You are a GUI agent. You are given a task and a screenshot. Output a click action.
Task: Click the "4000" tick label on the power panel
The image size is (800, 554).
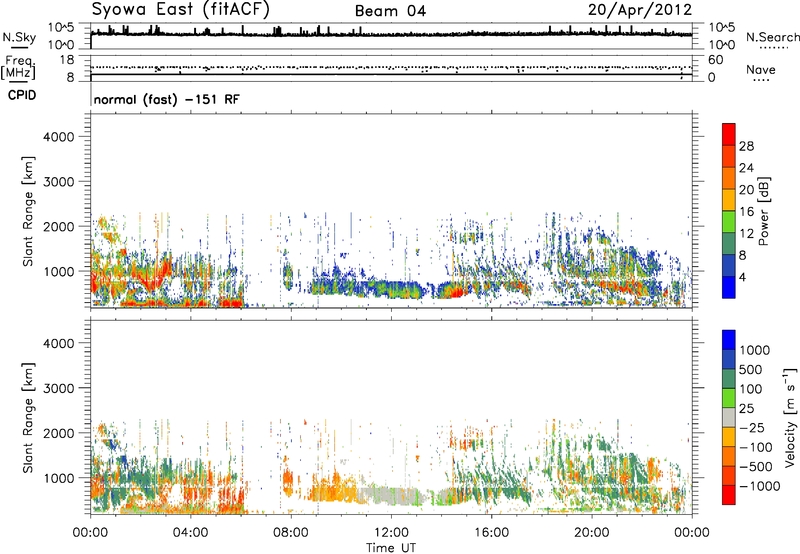point(59,137)
